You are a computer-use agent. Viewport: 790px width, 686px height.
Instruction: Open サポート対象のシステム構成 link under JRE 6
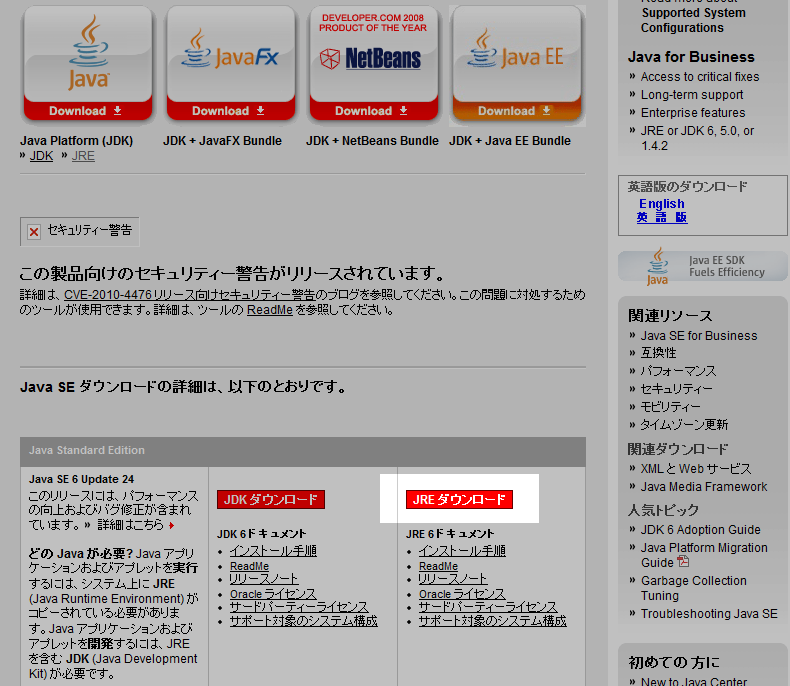click(492, 621)
